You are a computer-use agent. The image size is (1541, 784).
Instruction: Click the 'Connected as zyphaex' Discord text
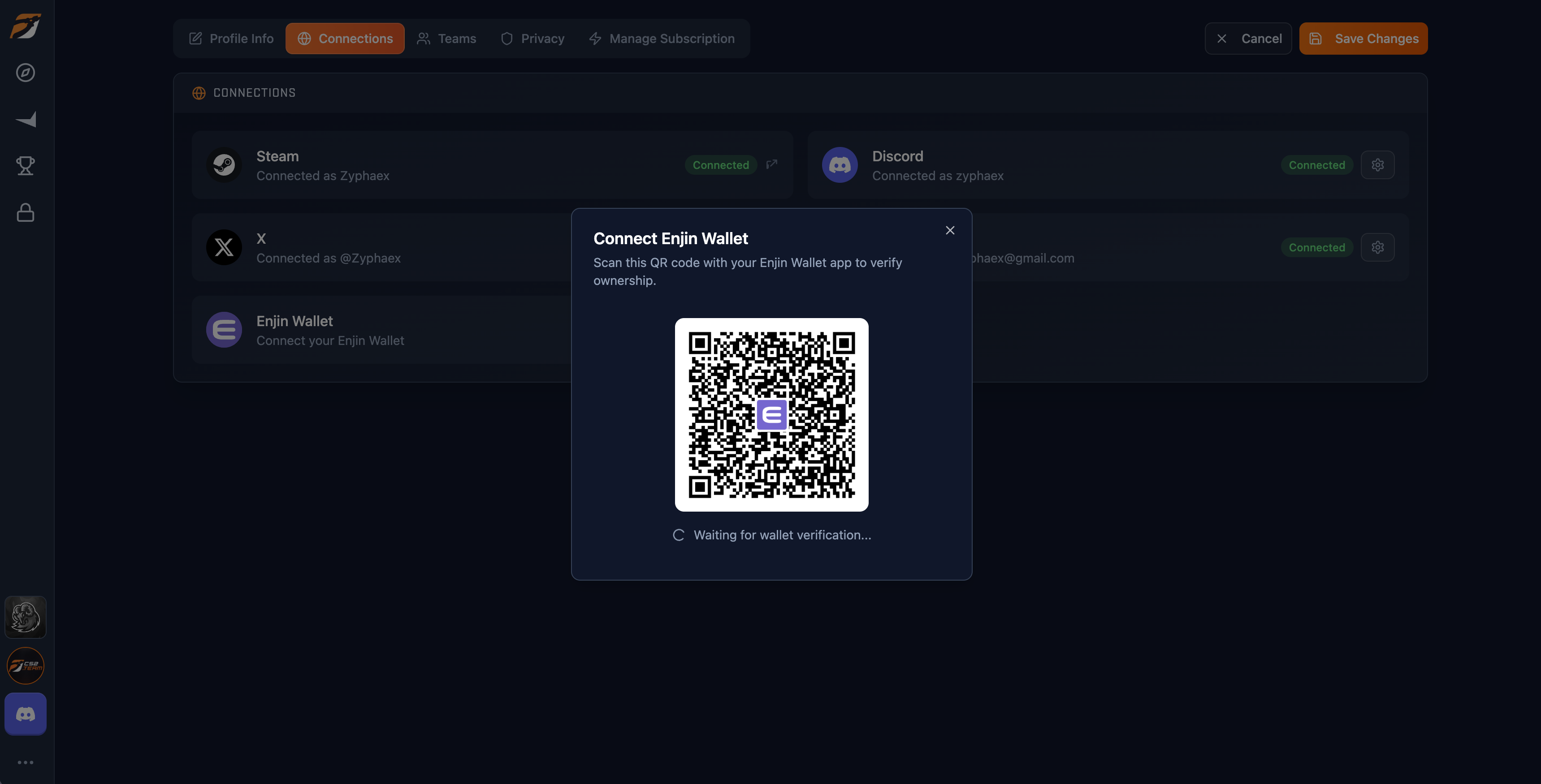pos(938,176)
